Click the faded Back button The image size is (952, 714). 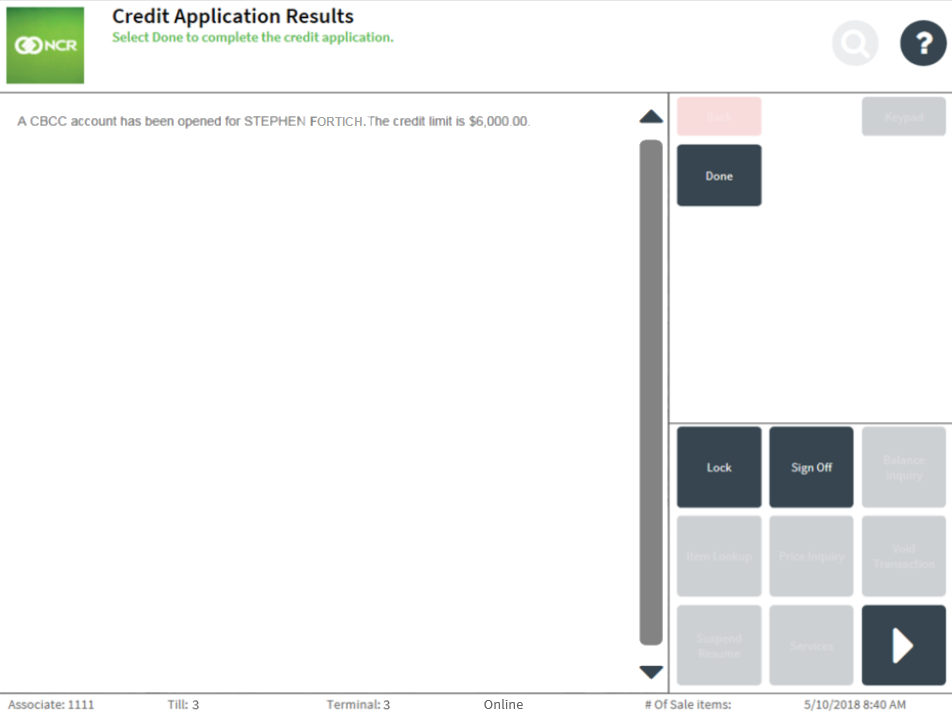719,117
